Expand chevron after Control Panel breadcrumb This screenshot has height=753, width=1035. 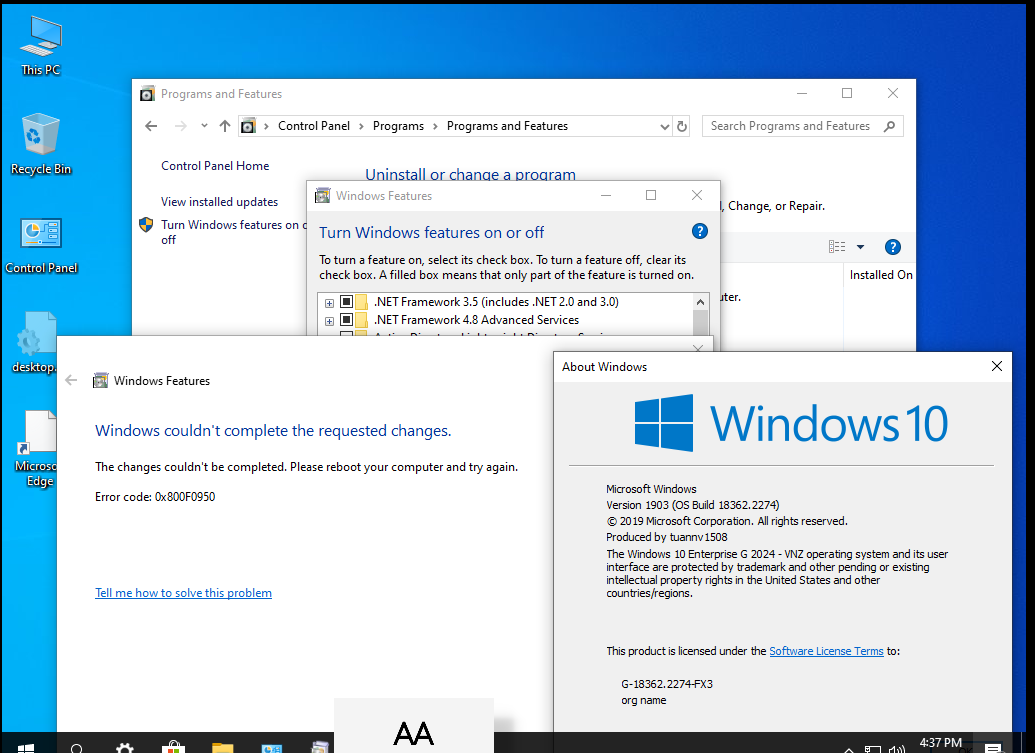(x=361, y=126)
